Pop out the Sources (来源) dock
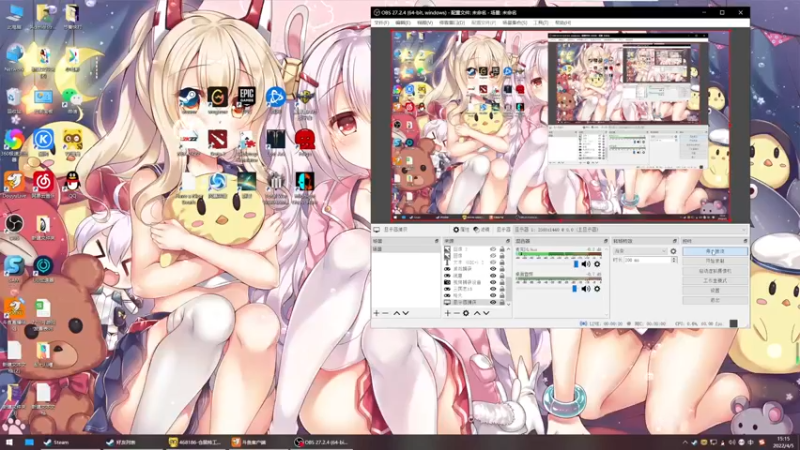 508,241
